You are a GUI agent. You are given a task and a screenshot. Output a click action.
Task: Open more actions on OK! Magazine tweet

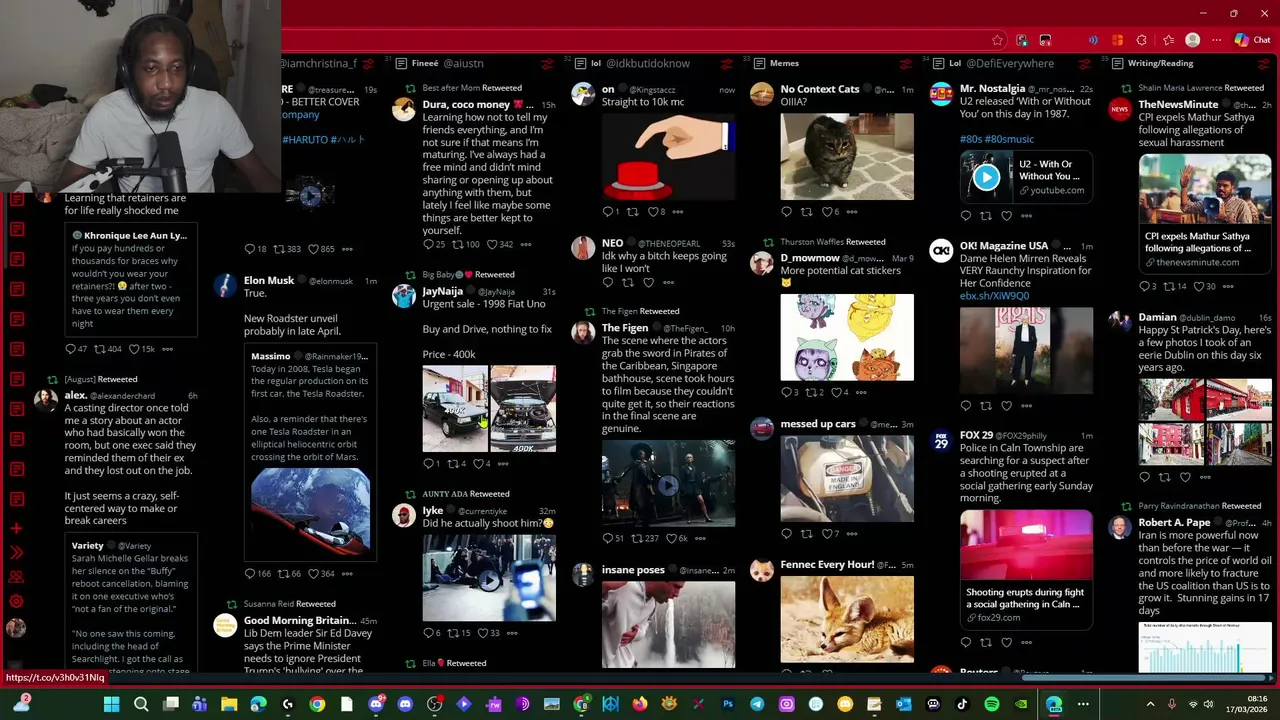pos(1026,405)
